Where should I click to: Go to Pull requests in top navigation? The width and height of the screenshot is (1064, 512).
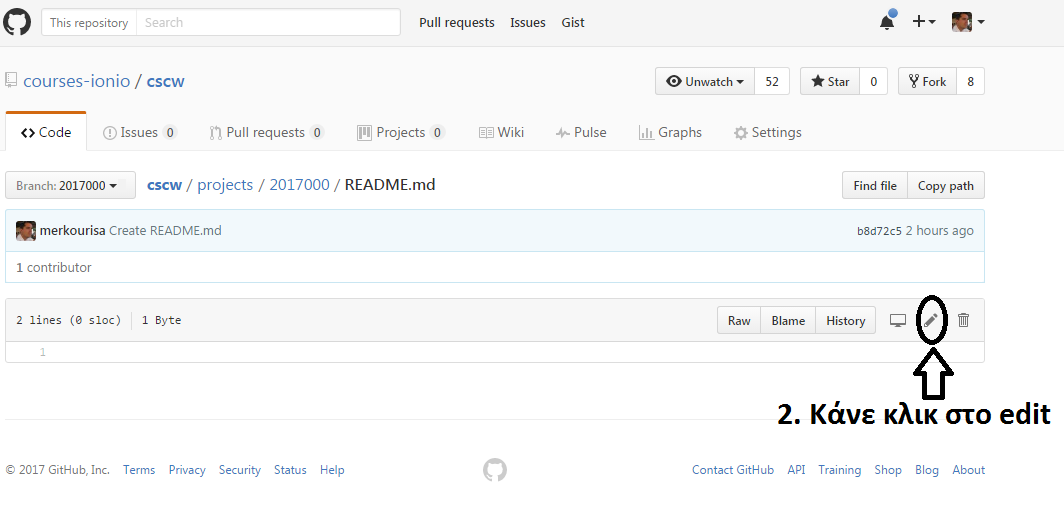coord(457,22)
